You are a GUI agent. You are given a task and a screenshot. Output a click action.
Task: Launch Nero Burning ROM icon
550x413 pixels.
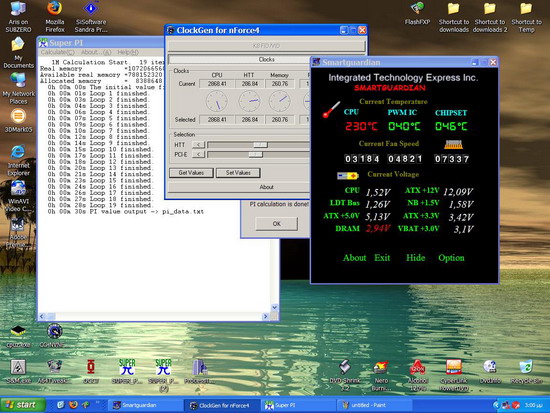click(381, 375)
